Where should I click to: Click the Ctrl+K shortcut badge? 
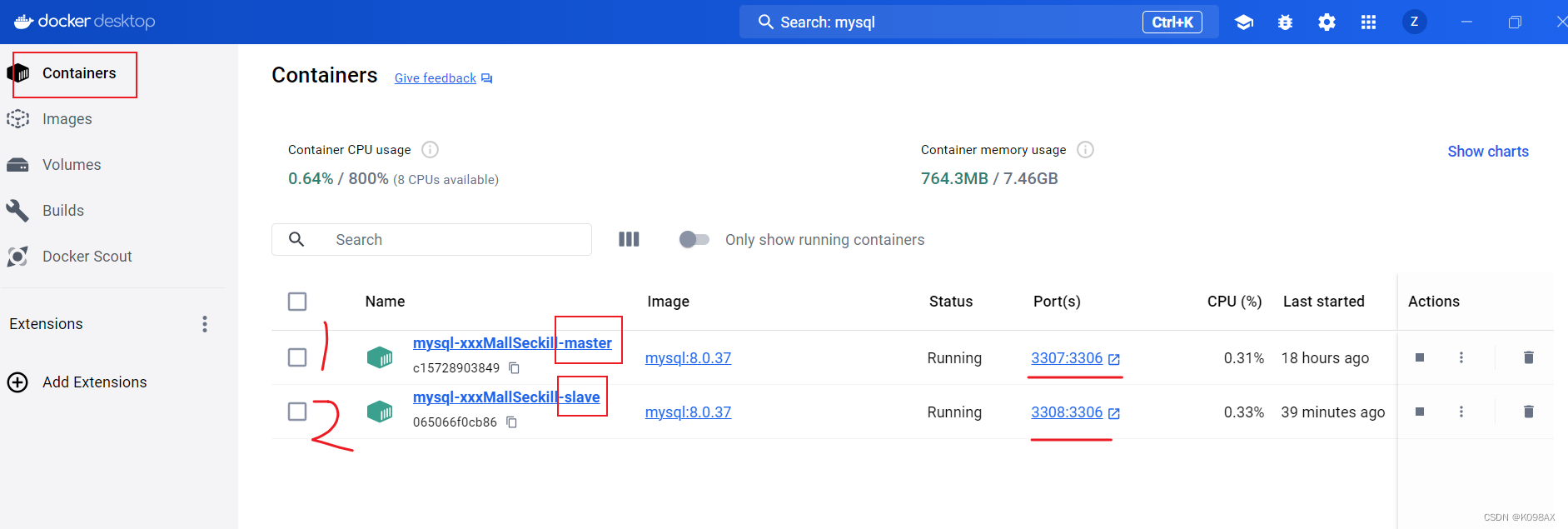[1172, 22]
